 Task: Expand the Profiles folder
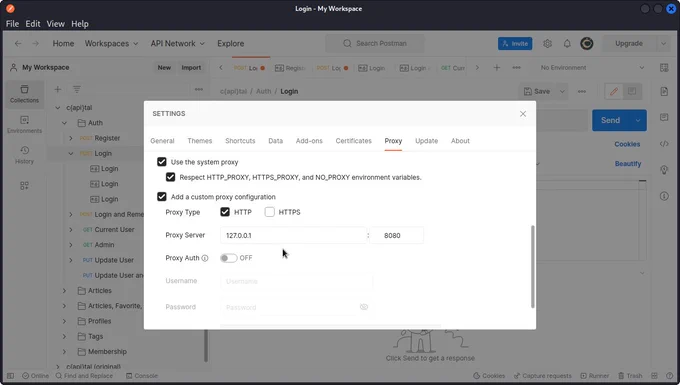click(64, 321)
